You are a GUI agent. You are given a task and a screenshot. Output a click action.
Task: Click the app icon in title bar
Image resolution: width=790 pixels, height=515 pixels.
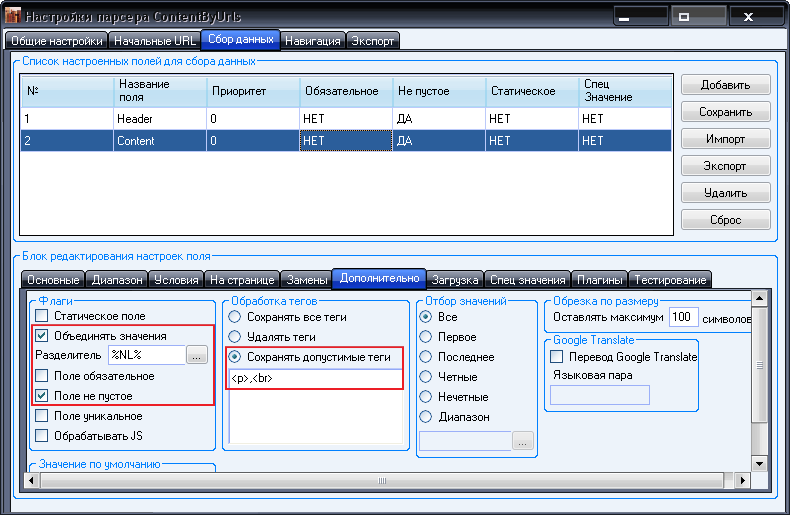pos(12,17)
